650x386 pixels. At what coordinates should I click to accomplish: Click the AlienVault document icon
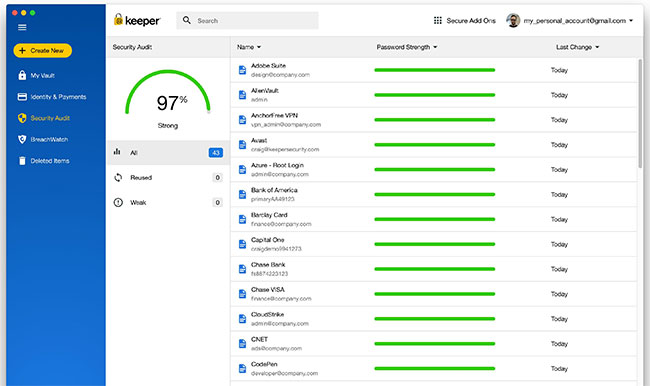tap(243, 95)
